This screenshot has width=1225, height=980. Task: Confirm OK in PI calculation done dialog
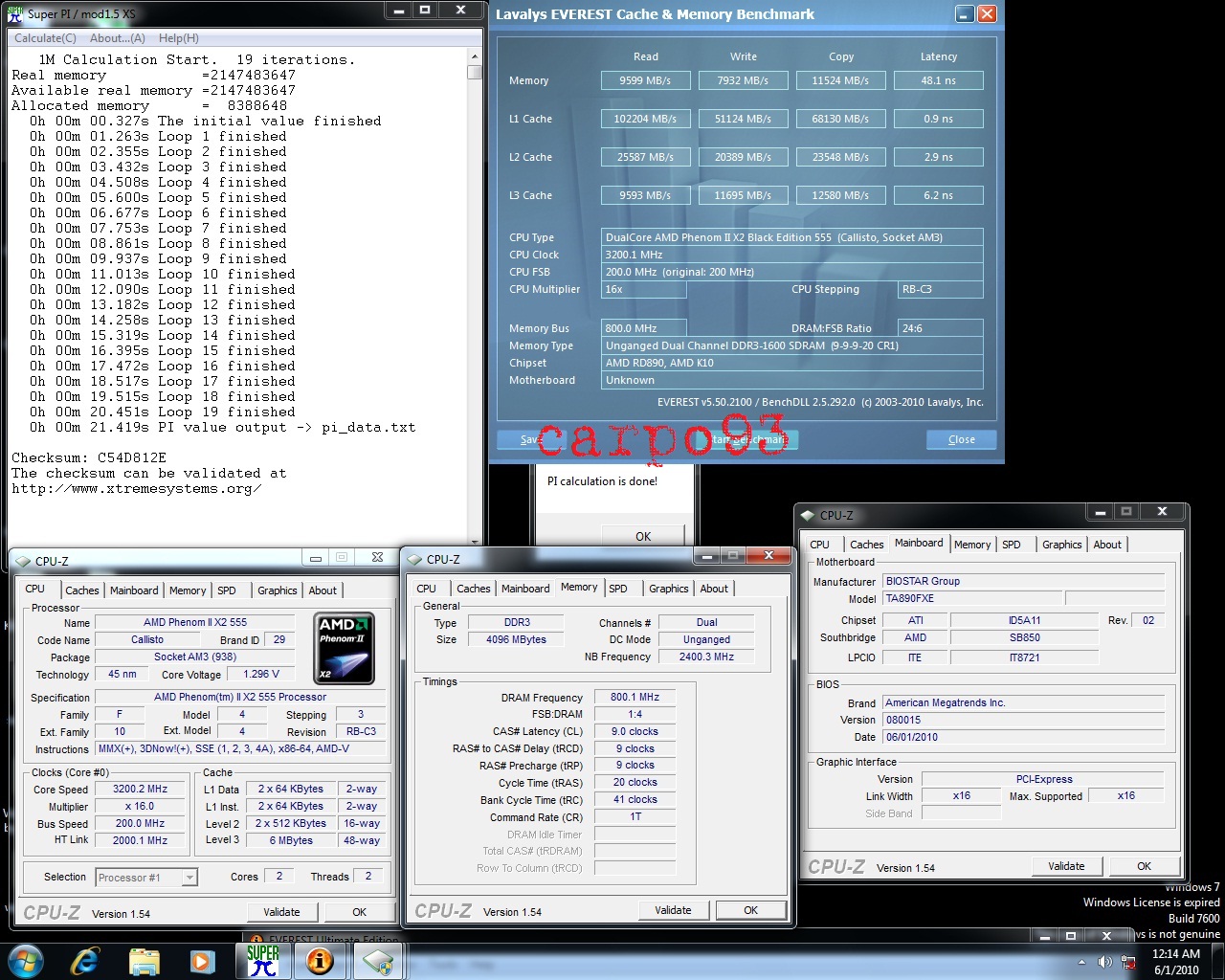click(x=643, y=536)
